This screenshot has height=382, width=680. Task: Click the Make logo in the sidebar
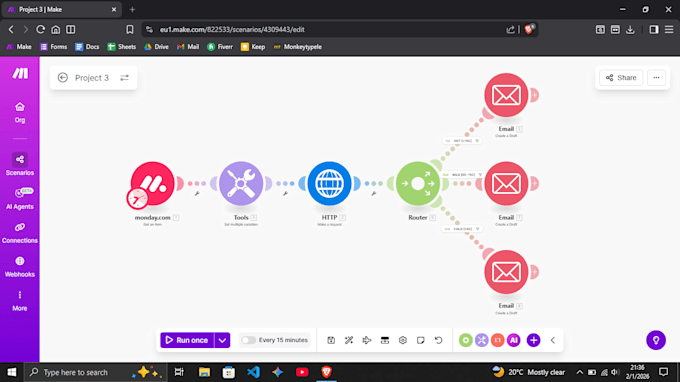(x=20, y=73)
